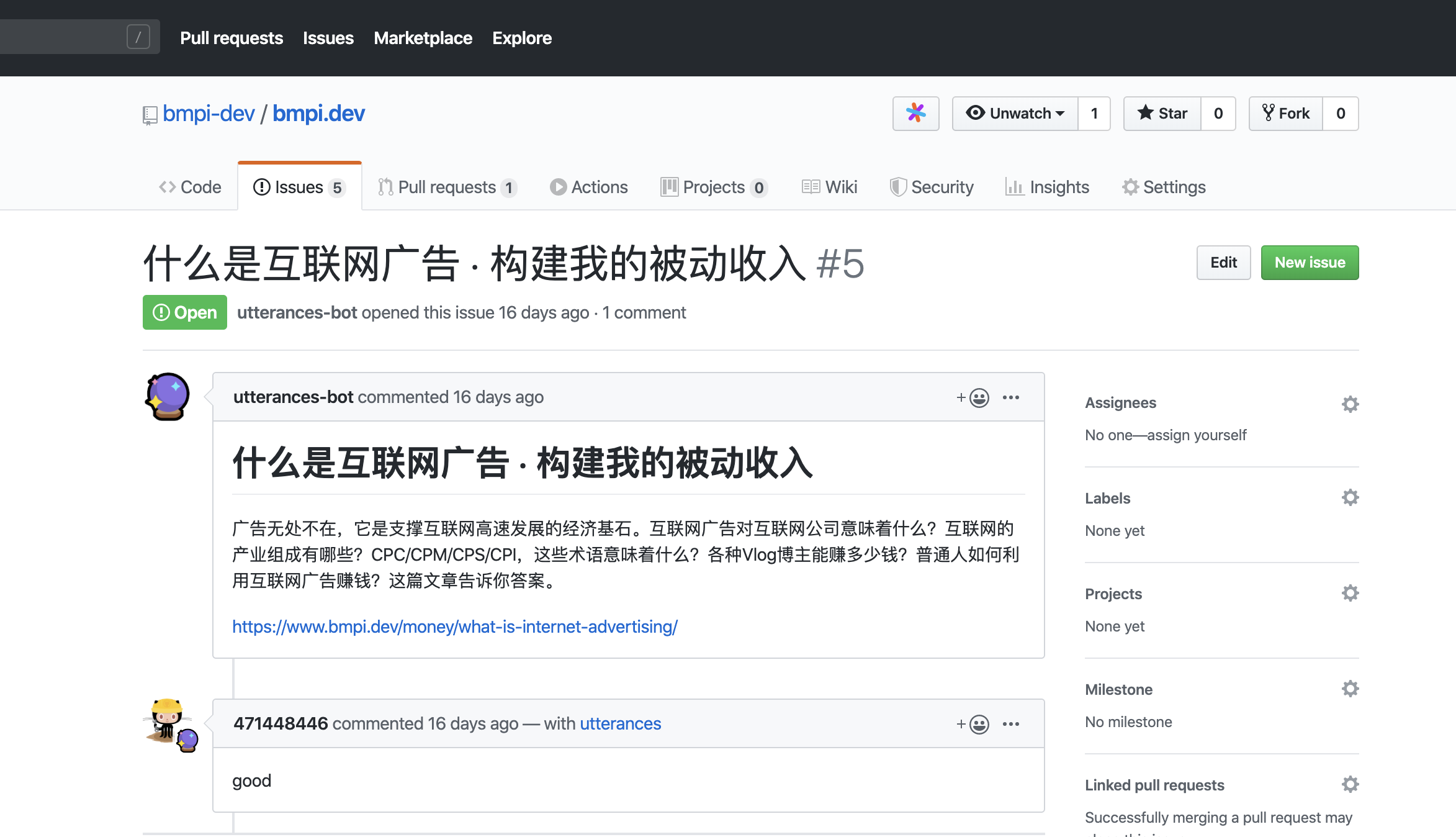The height and width of the screenshot is (837, 1456).
Task: Click the Linked pull requests gear icon
Action: 1350,784
